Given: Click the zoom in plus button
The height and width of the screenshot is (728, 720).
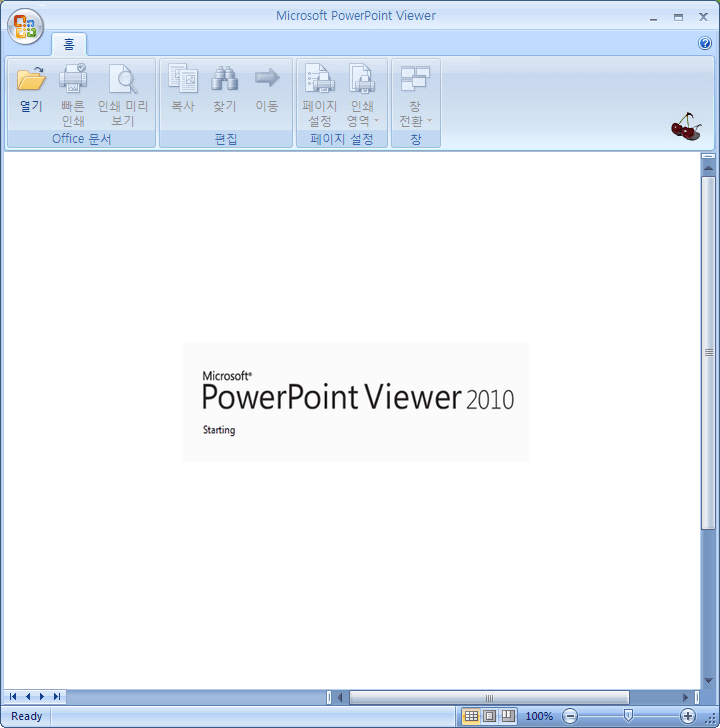Looking at the screenshot, I should [x=688, y=716].
